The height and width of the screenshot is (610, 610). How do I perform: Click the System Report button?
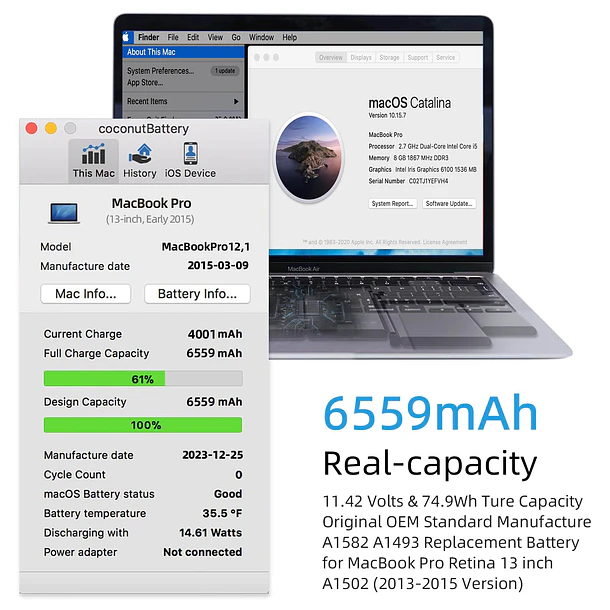(392, 203)
